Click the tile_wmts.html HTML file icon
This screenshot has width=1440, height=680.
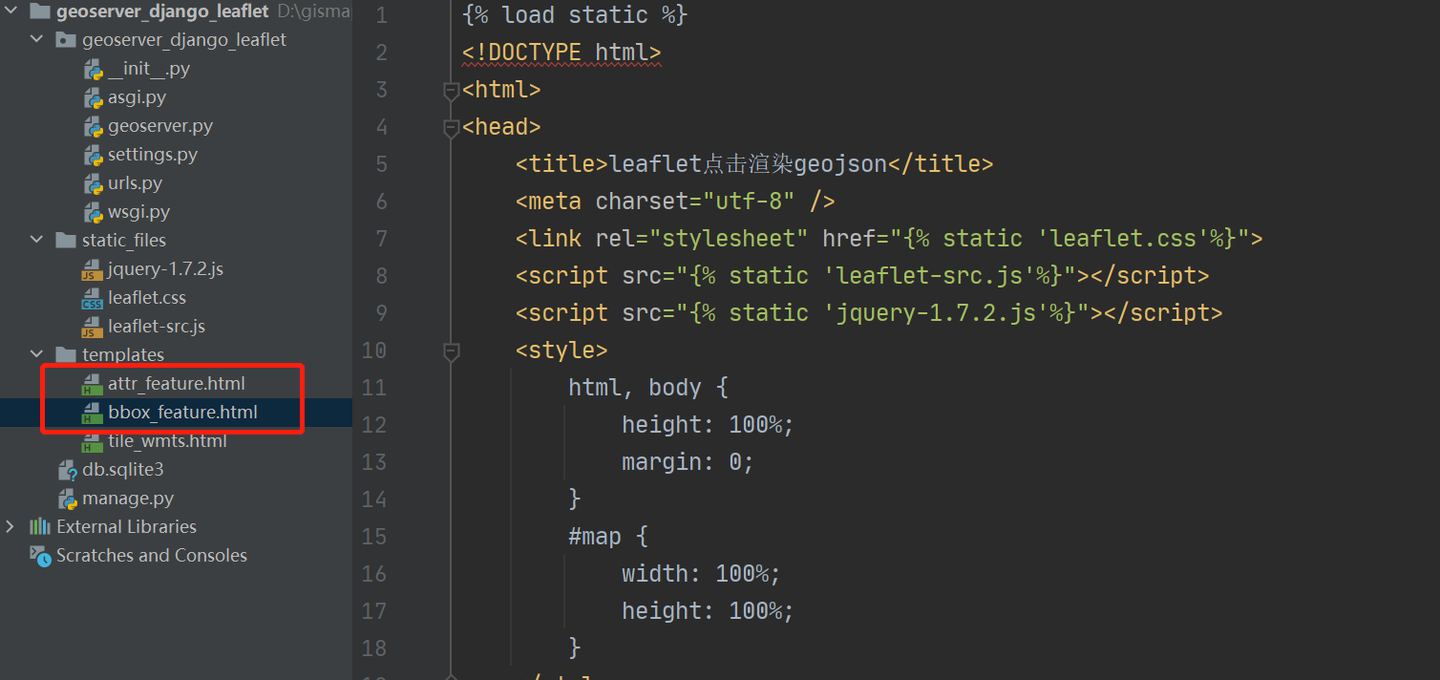point(91,440)
